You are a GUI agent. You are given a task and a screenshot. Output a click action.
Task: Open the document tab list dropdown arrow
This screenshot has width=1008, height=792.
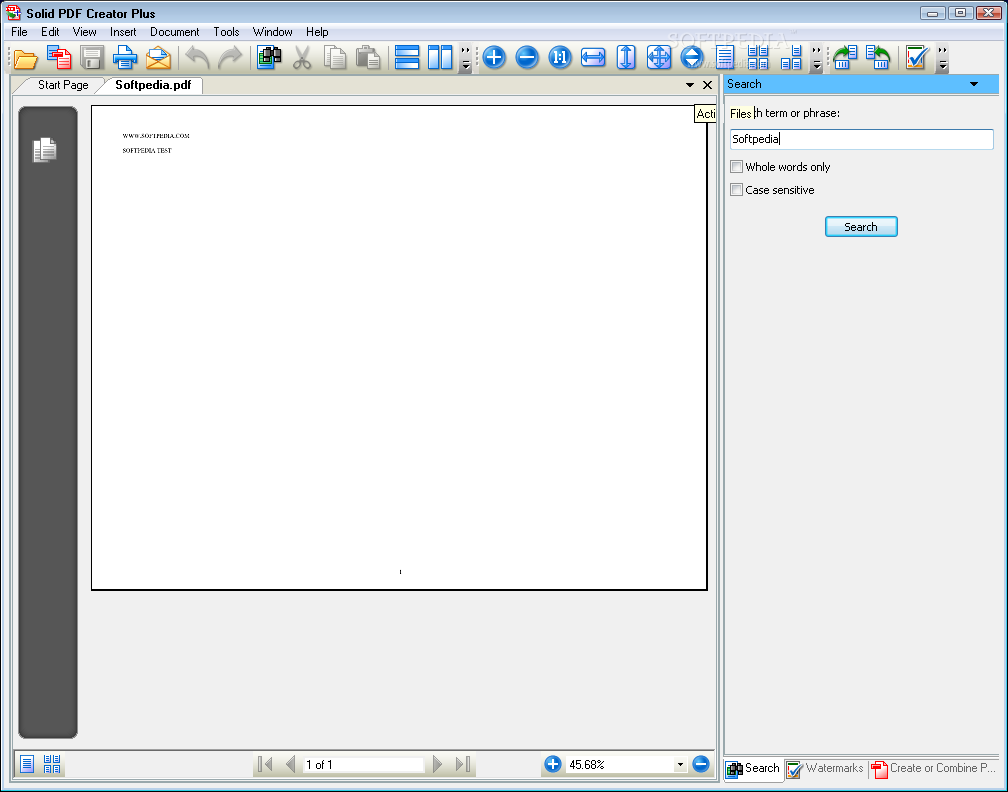coord(690,85)
